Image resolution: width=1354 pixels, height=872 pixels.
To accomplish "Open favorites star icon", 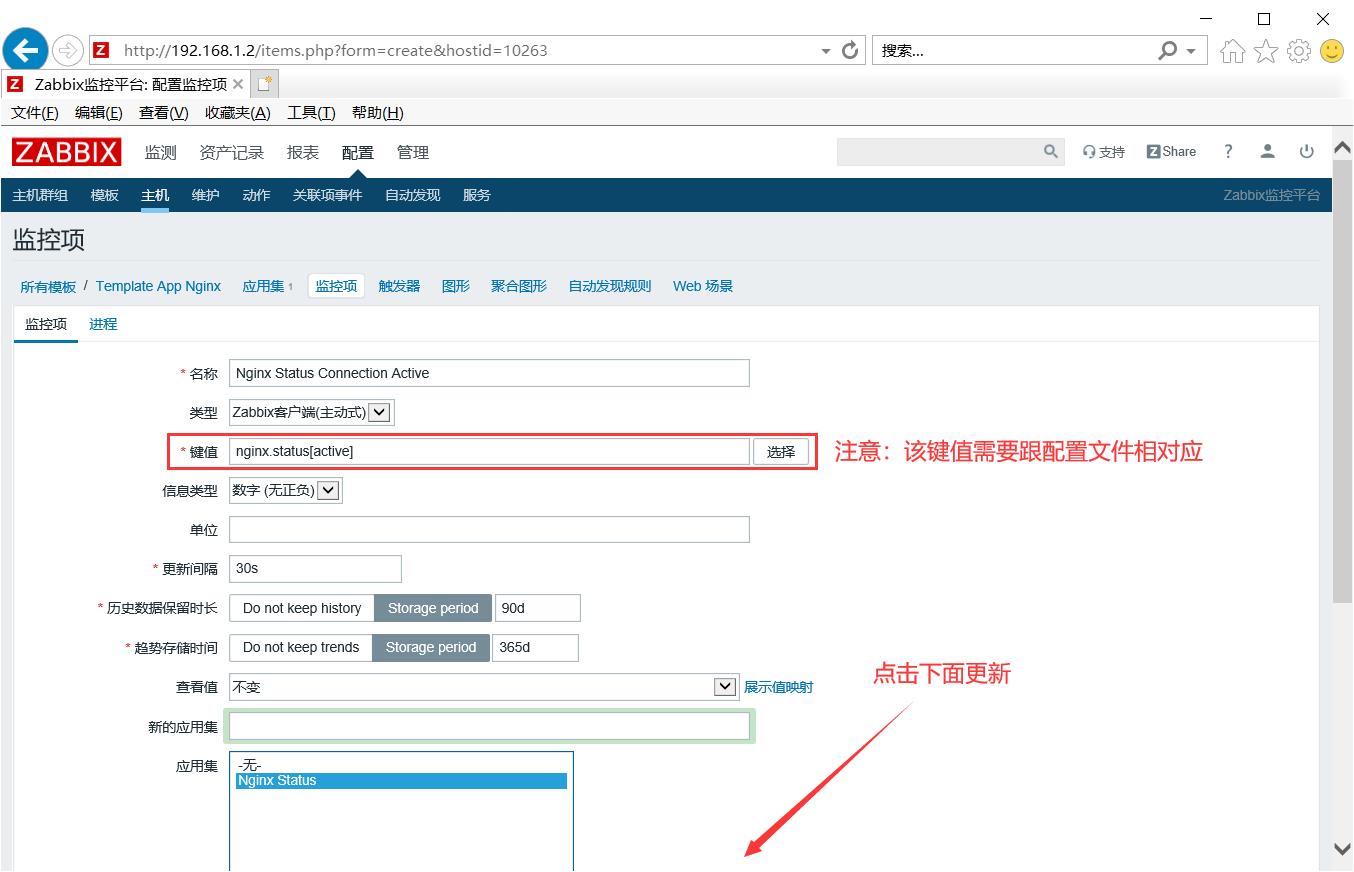I will tap(1266, 51).
